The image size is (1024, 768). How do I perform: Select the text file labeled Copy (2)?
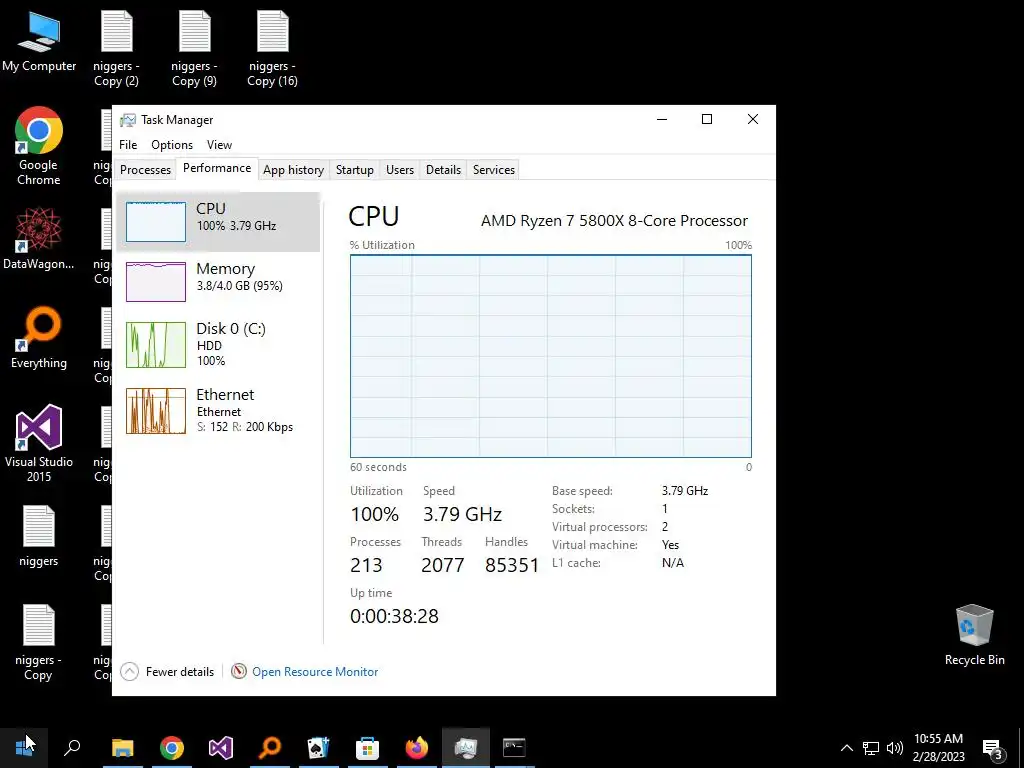[x=116, y=48]
